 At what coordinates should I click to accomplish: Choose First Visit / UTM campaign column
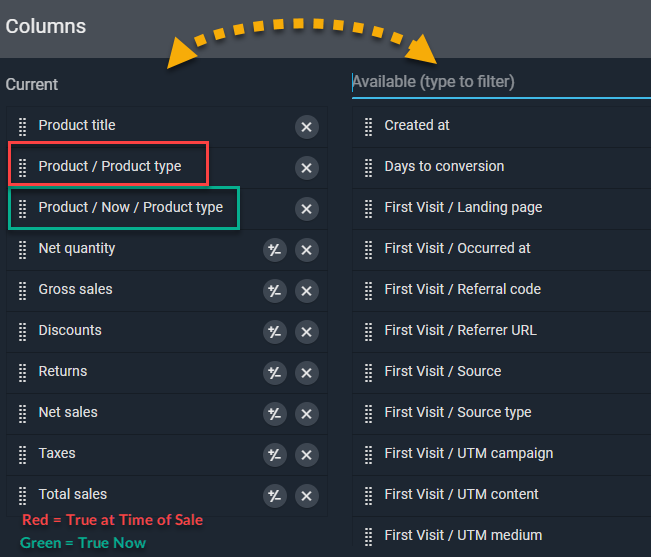point(468,453)
